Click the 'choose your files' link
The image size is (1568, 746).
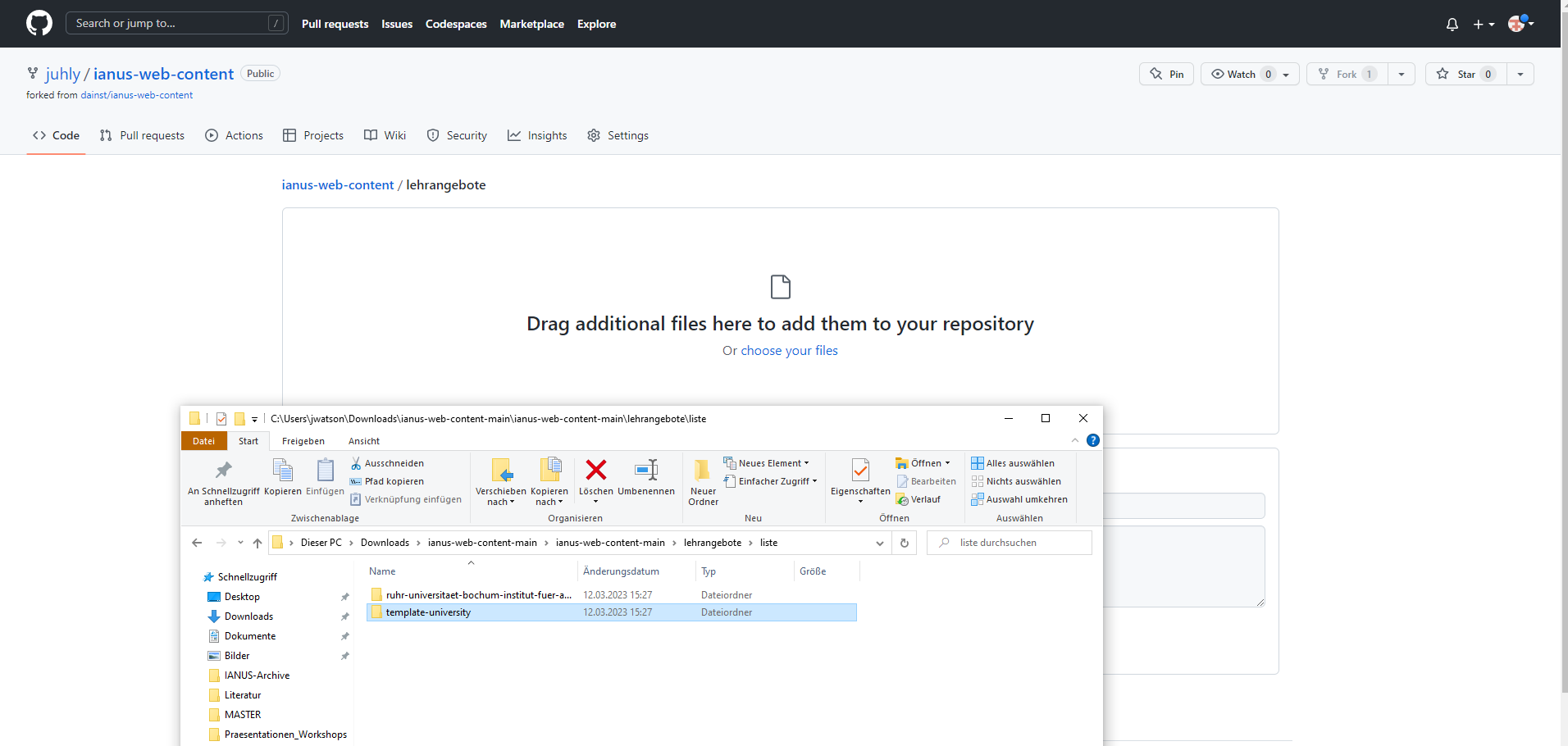[x=790, y=351]
